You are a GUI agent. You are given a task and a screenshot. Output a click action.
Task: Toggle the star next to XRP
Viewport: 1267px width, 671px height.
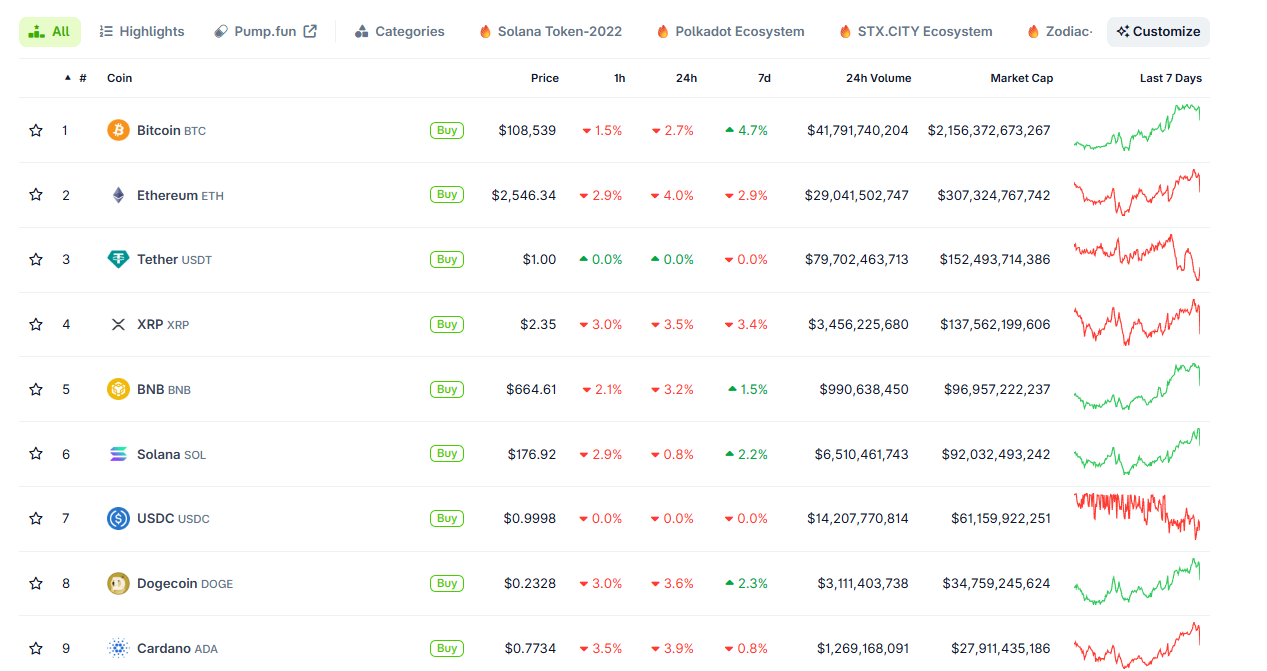pyautogui.click(x=36, y=324)
